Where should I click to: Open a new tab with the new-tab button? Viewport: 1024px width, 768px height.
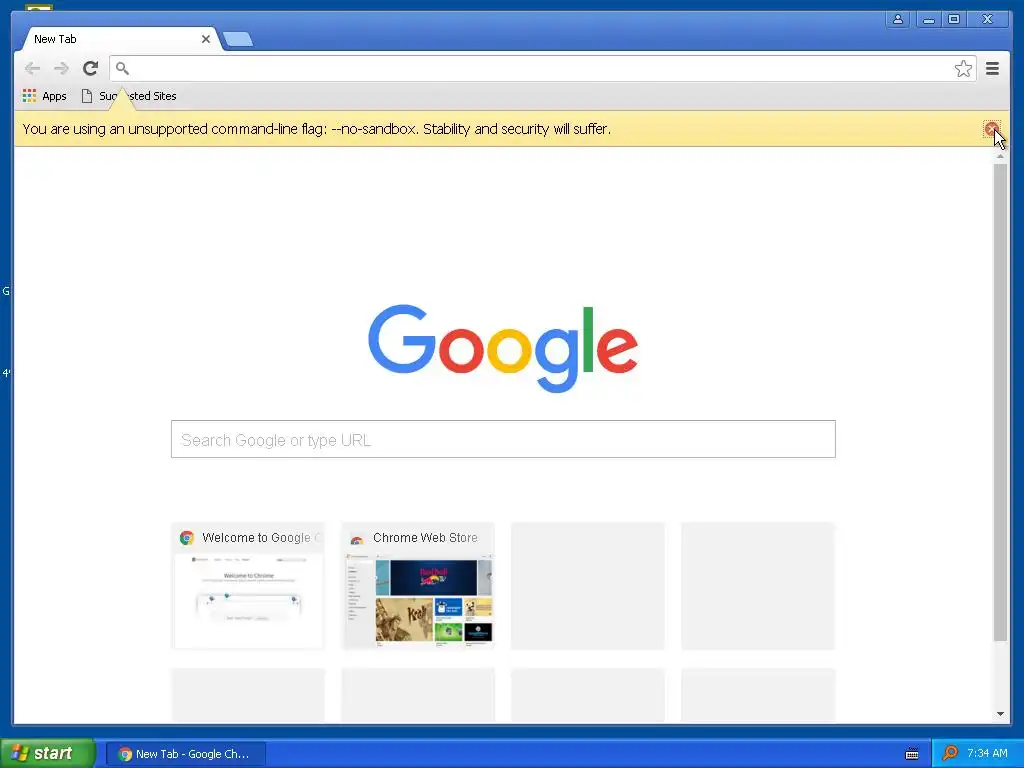(238, 40)
